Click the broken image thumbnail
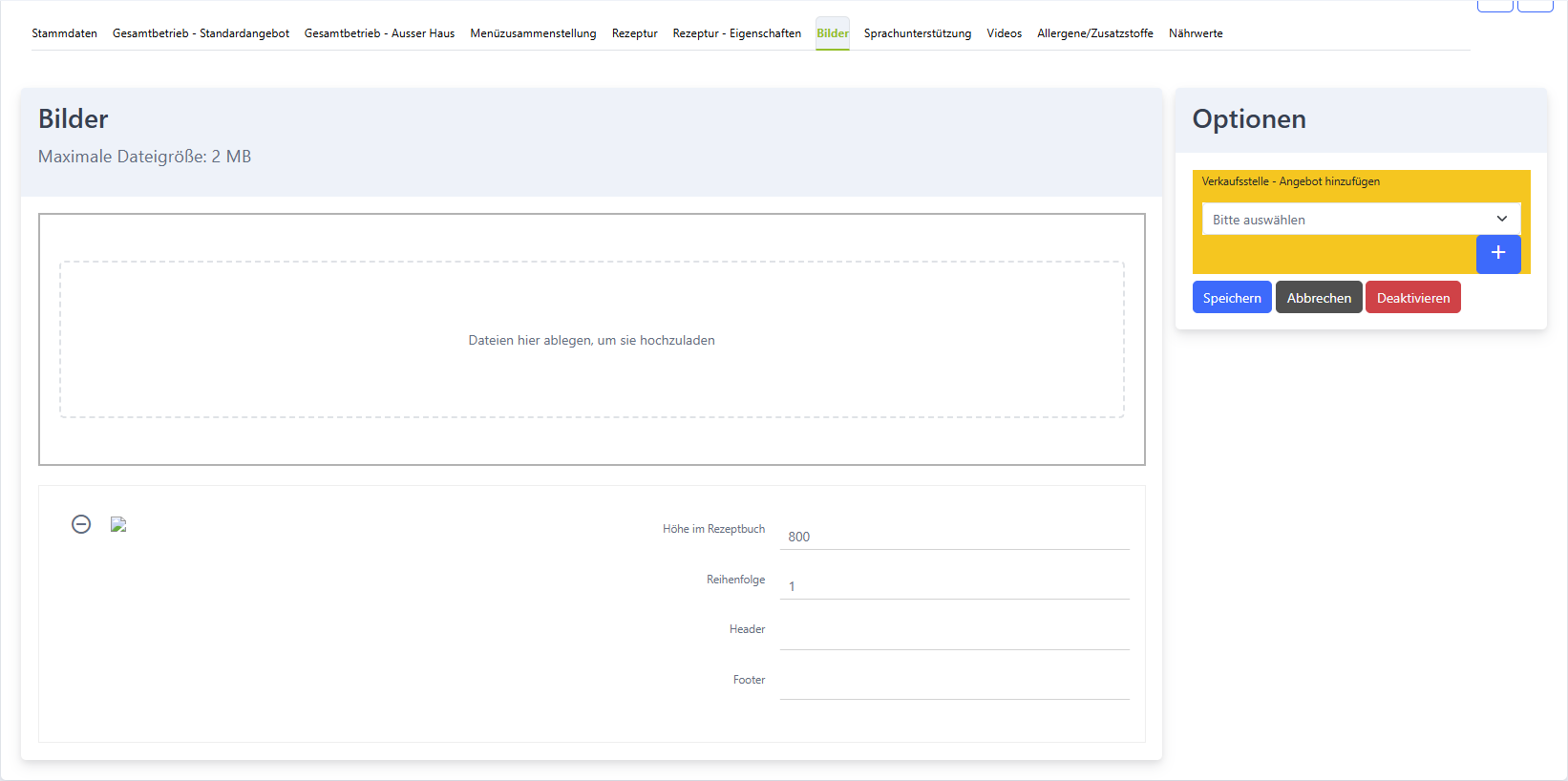The width and height of the screenshot is (1568, 781). (x=118, y=524)
